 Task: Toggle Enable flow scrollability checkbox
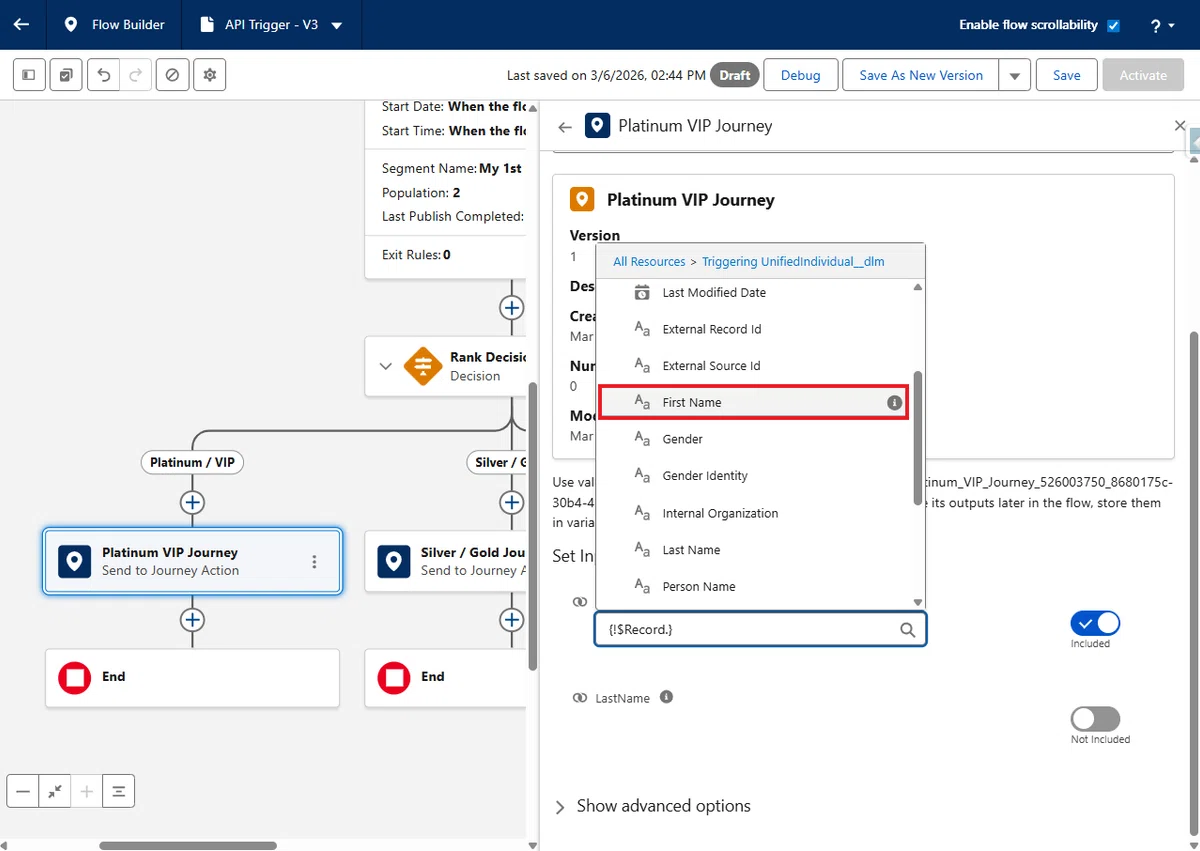(1113, 25)
